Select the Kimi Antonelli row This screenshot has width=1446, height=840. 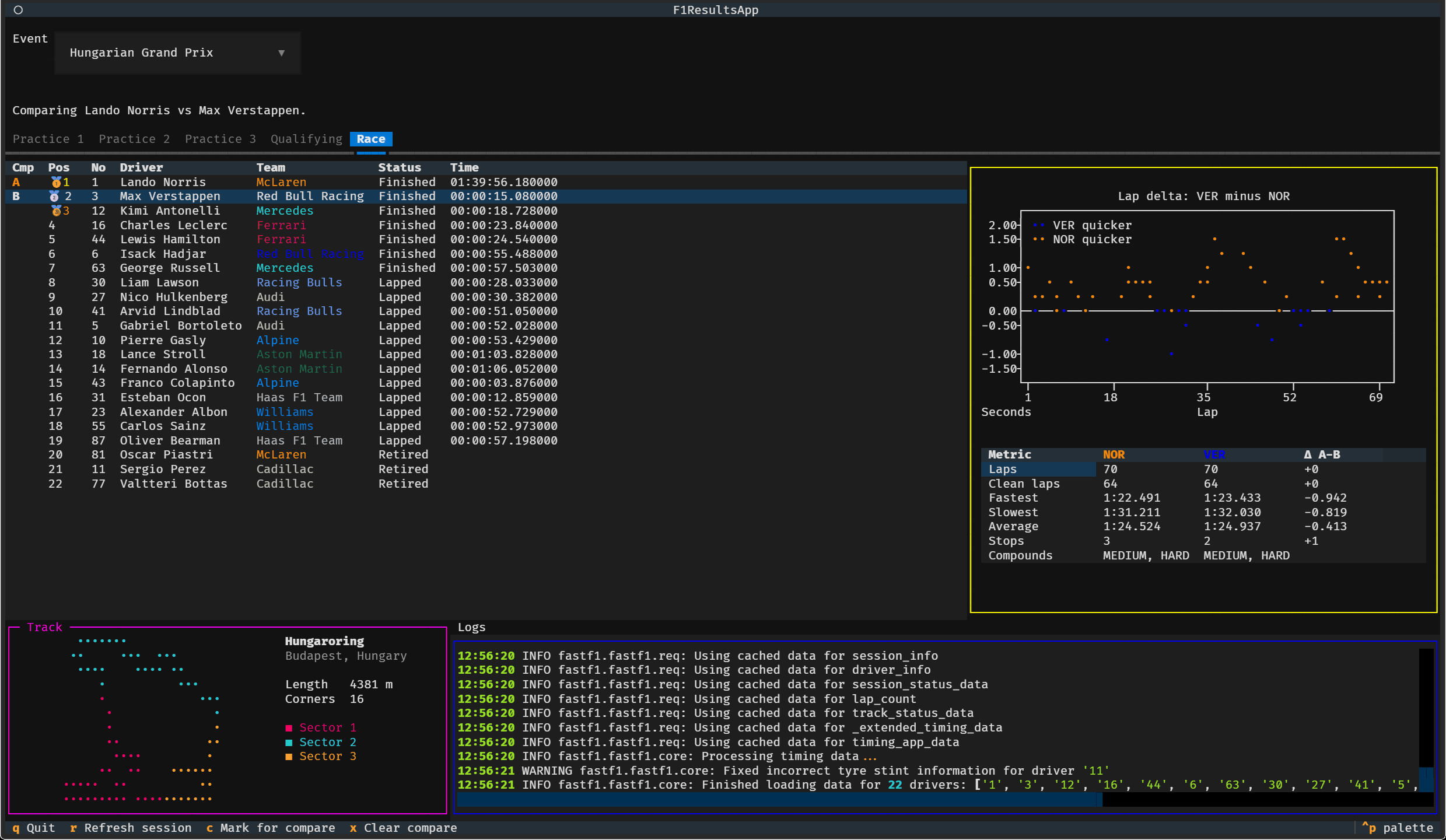pyautogui.click(x=486, y=211)
